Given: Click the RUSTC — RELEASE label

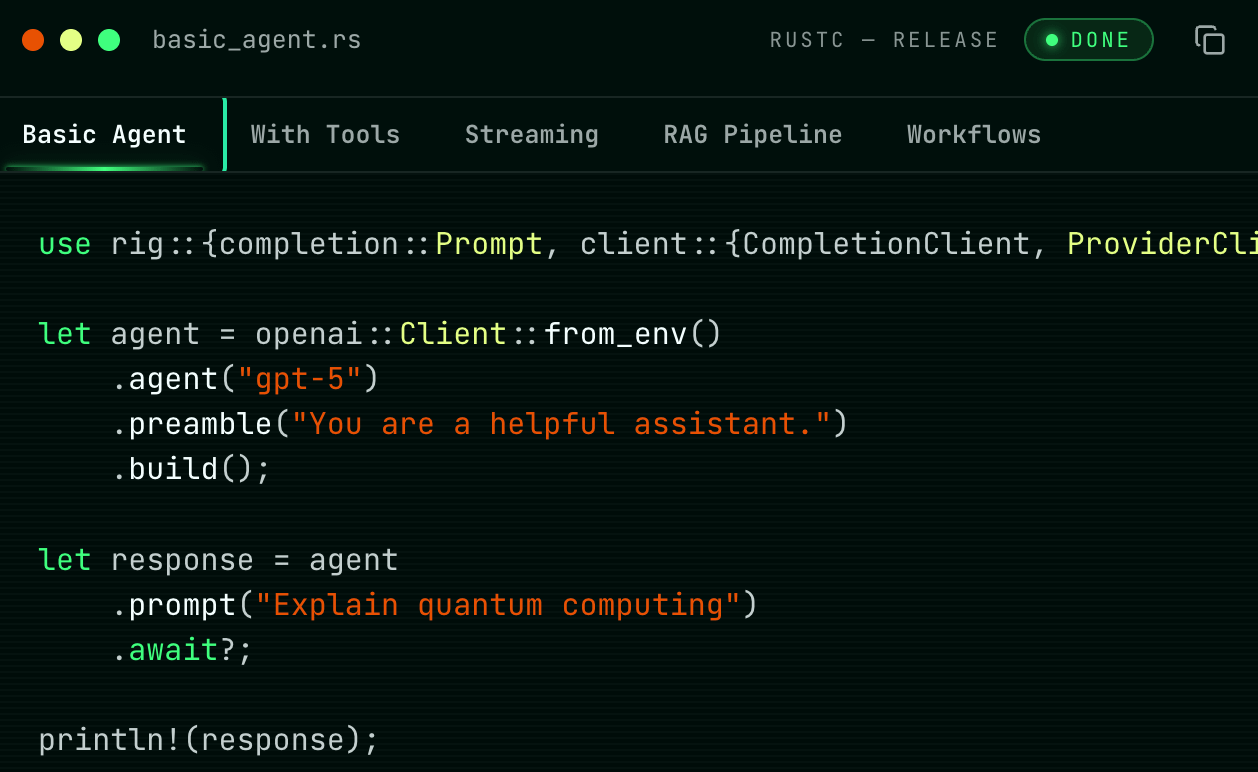Looking at the screenshot, I should pos(884,40).
